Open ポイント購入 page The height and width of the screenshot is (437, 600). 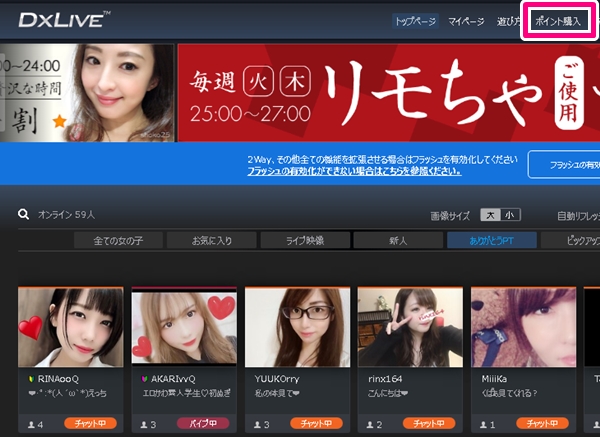[x=558, y=21]
